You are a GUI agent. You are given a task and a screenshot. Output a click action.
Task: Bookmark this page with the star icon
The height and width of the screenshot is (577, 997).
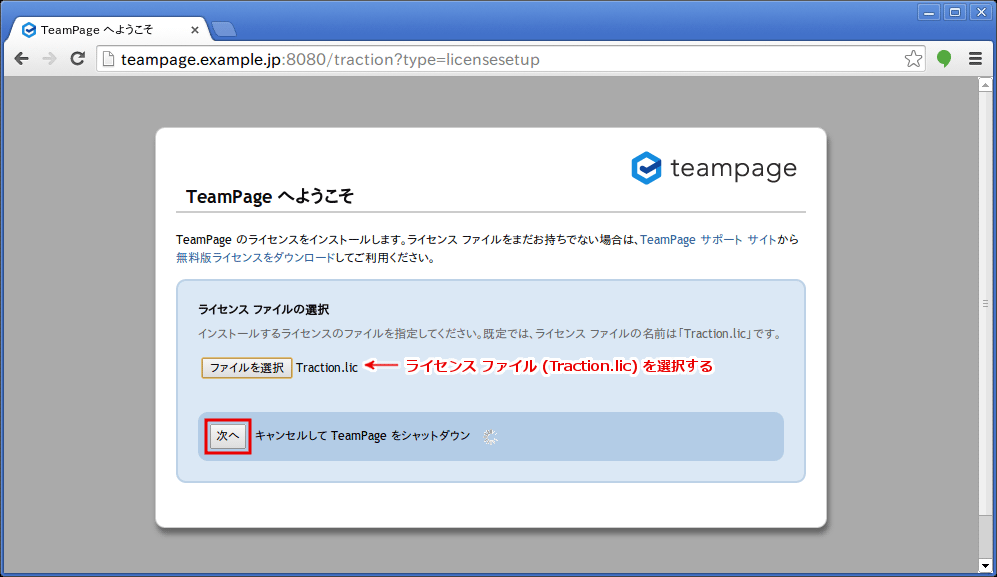coord(913,59)
